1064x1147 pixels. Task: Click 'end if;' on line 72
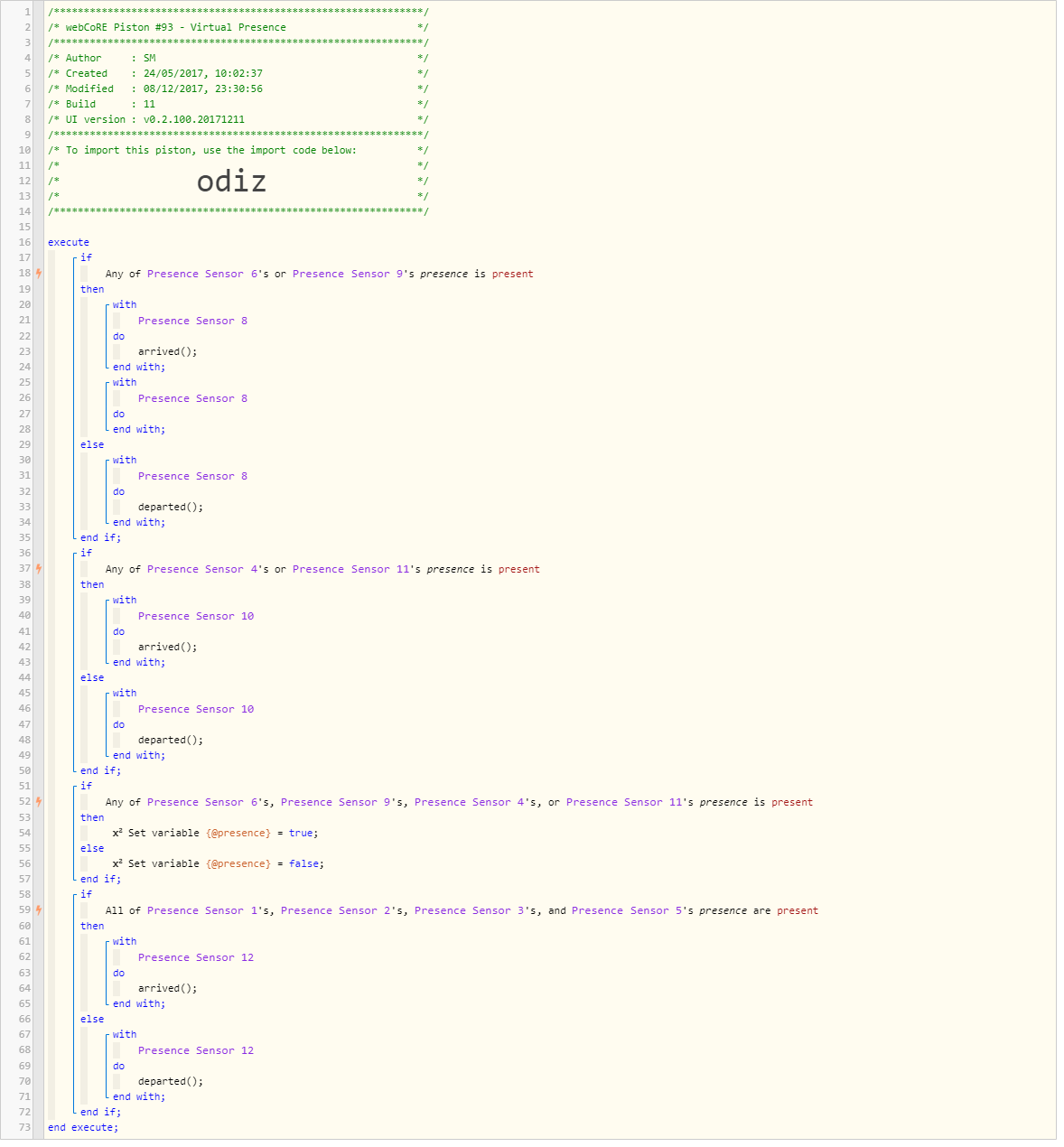click(100, 1112)
